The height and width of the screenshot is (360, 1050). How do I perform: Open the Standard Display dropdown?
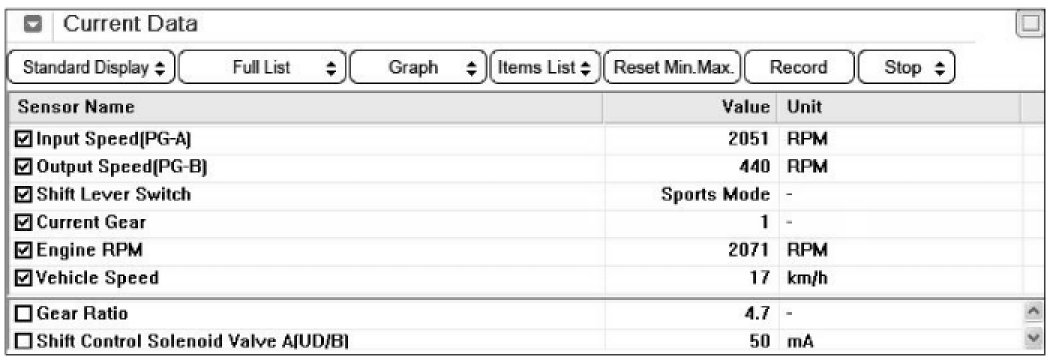click(91, 68)
